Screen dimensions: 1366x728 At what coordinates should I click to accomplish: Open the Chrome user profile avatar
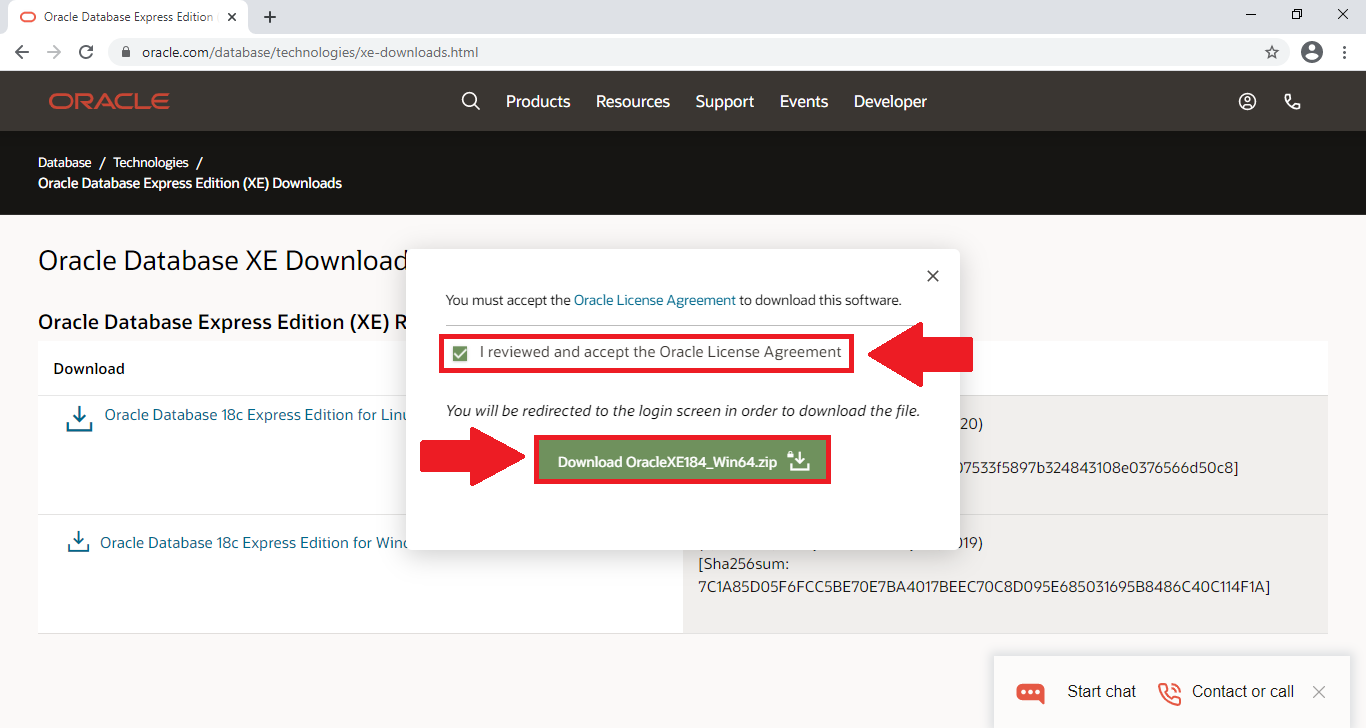(1312, 52)
